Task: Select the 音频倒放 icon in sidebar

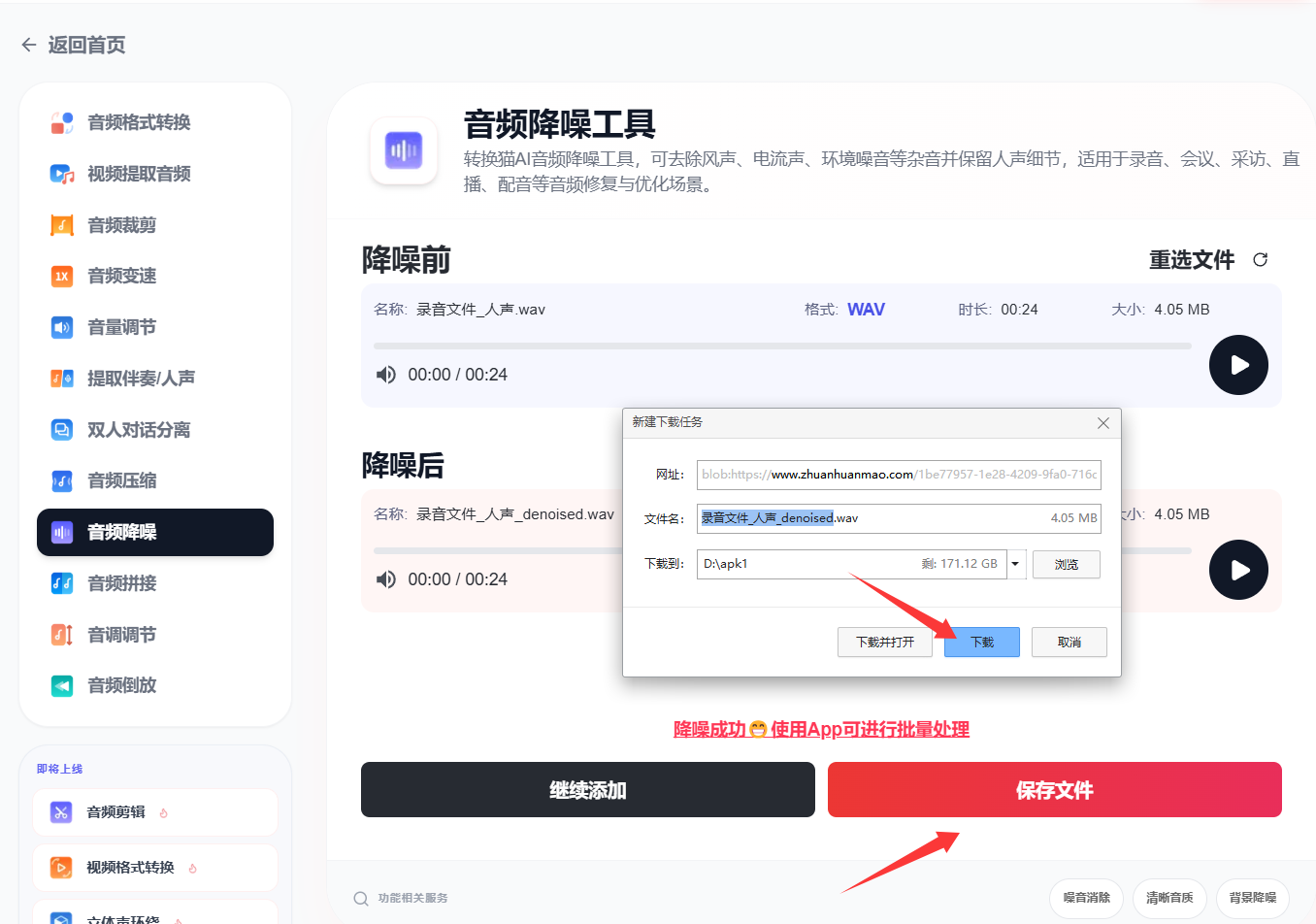Action: pos(62,686)
